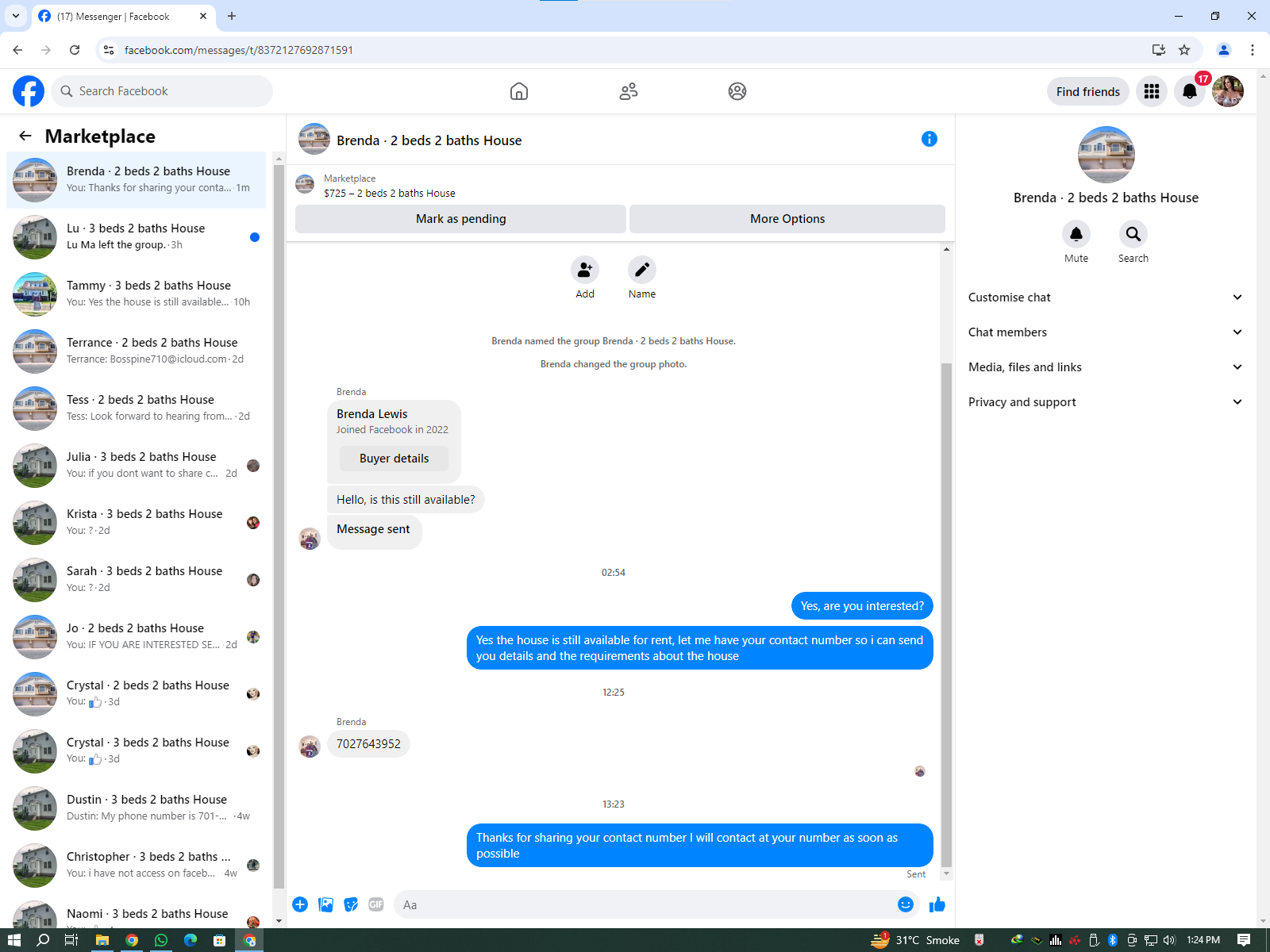Click the Find friends button
Screen dimensions: 1270x952
[1088, 91]
